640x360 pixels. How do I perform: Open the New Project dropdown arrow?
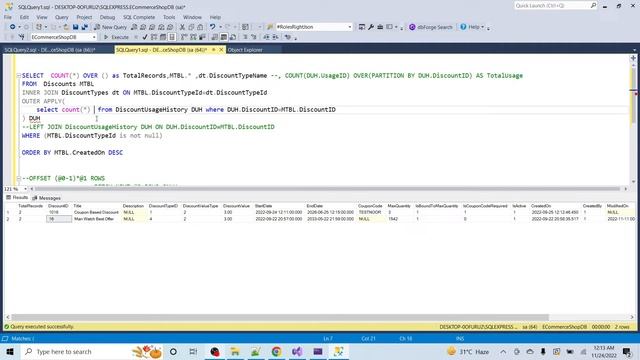click(x=46, y=27)
